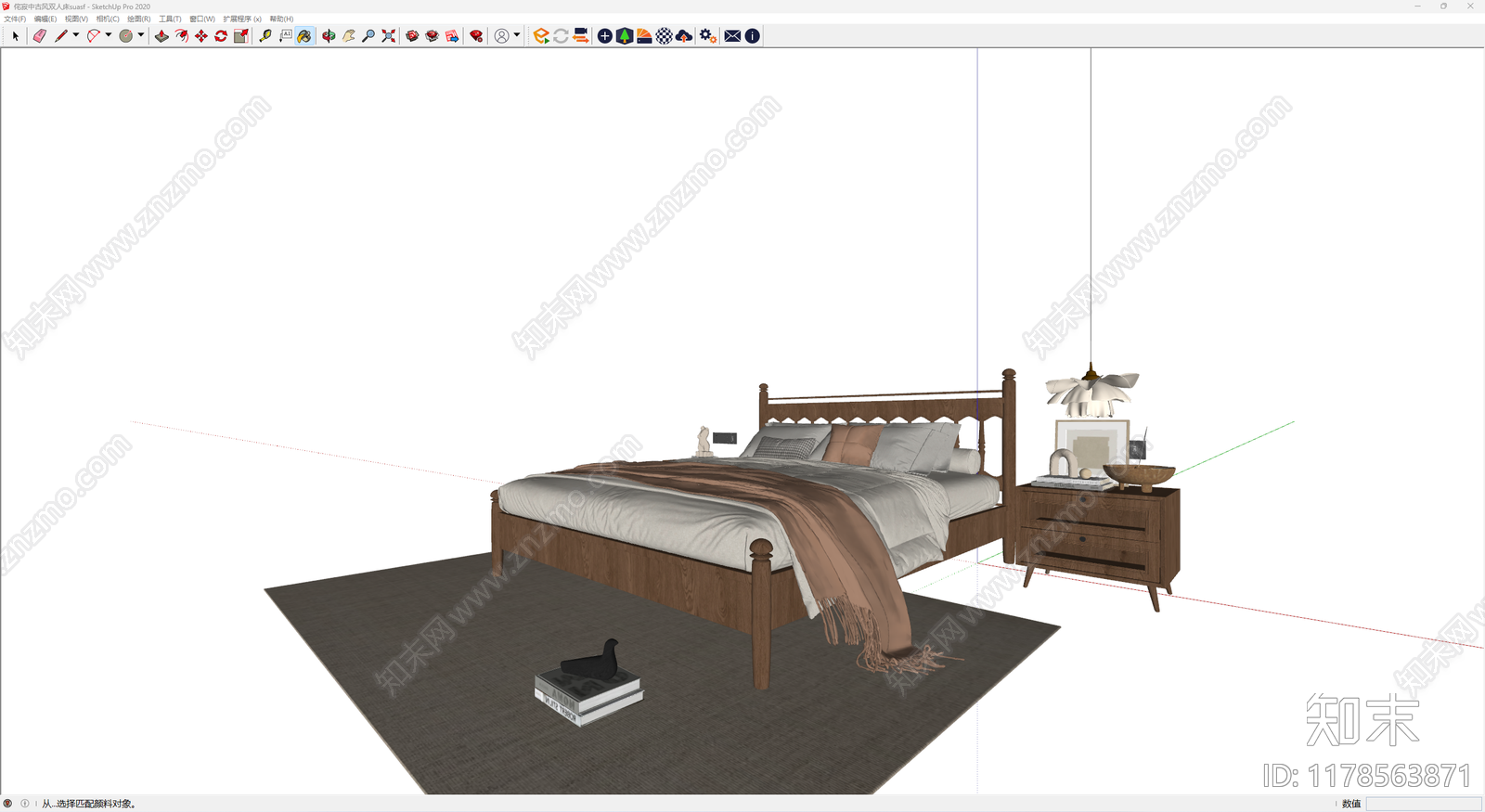The height and width of the screenshot is (812, 1485).
Task: Click the envelope mail icon
Action: click(x=732, y=36)
